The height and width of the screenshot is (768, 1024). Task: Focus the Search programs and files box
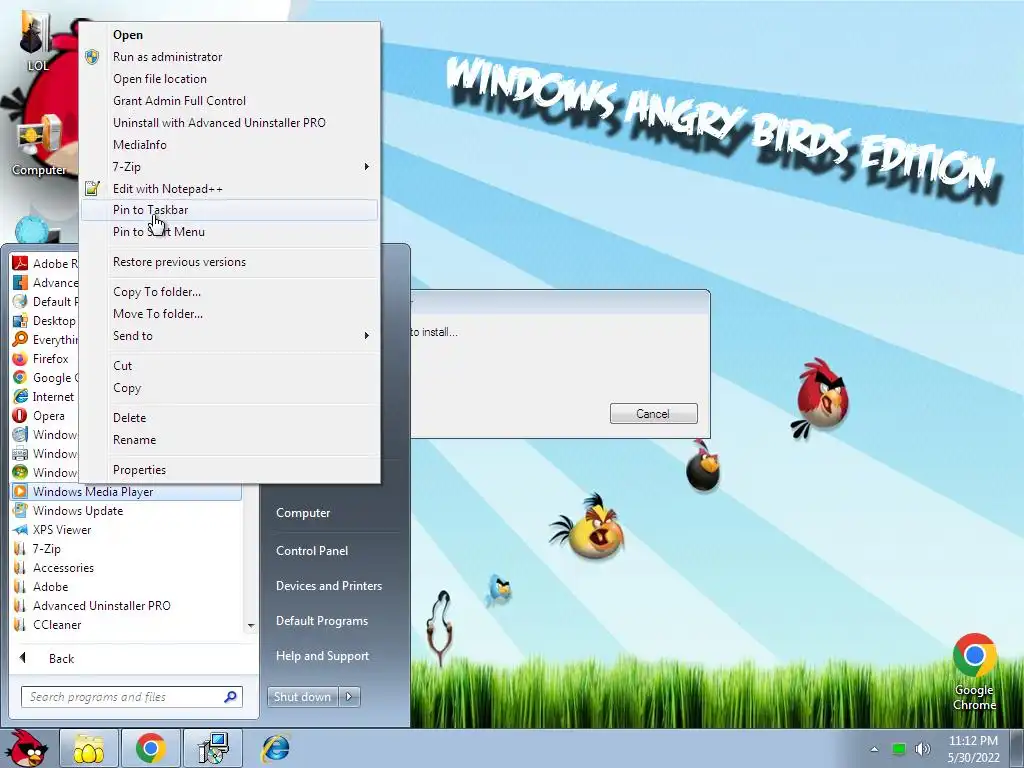[131, 697]
